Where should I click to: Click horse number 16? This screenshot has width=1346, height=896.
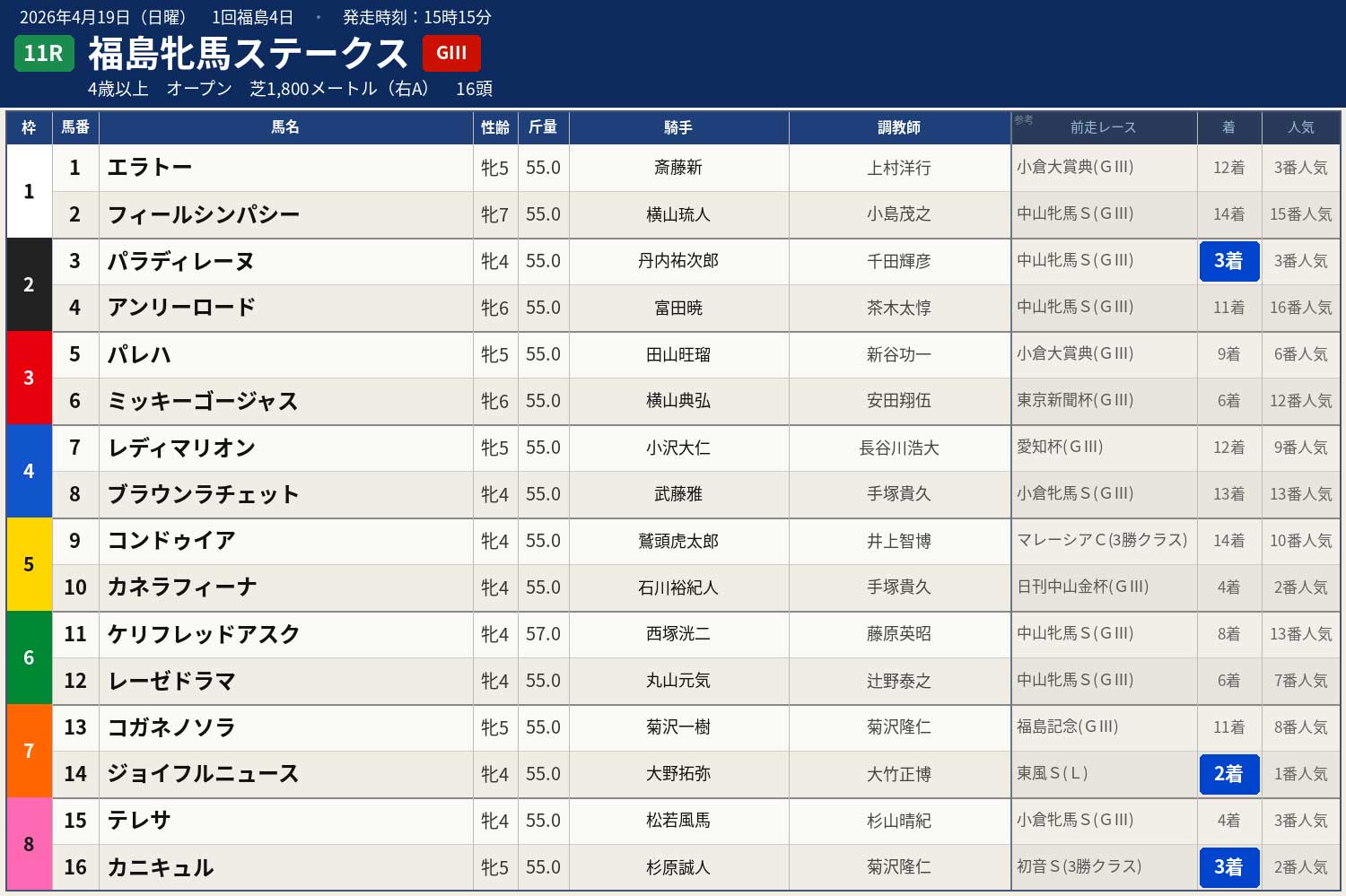(75, 867)
